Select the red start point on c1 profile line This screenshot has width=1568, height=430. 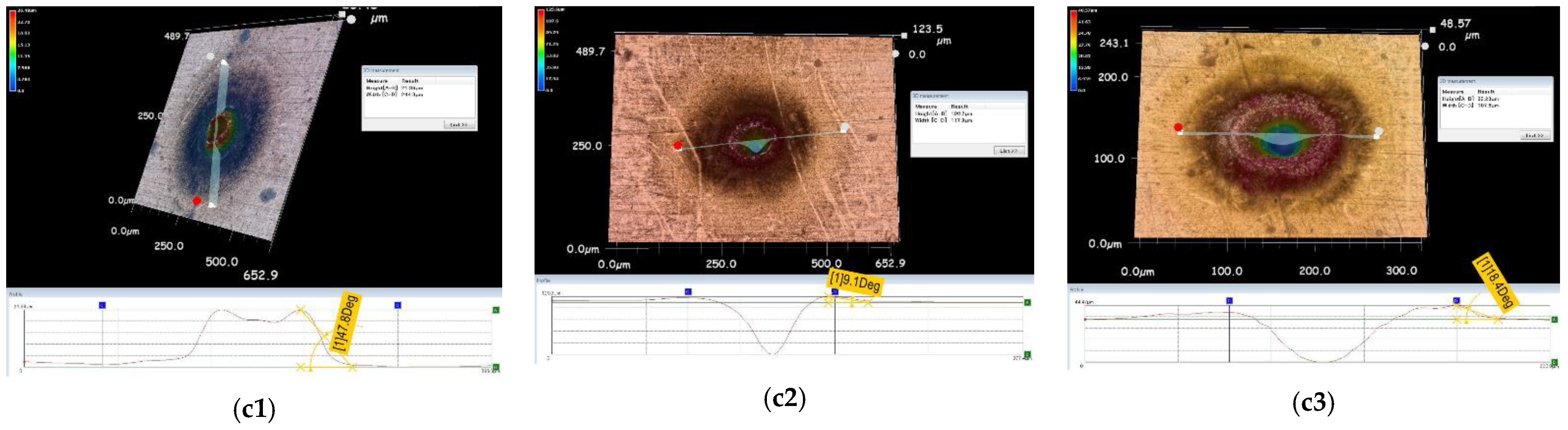pos(197,201)
